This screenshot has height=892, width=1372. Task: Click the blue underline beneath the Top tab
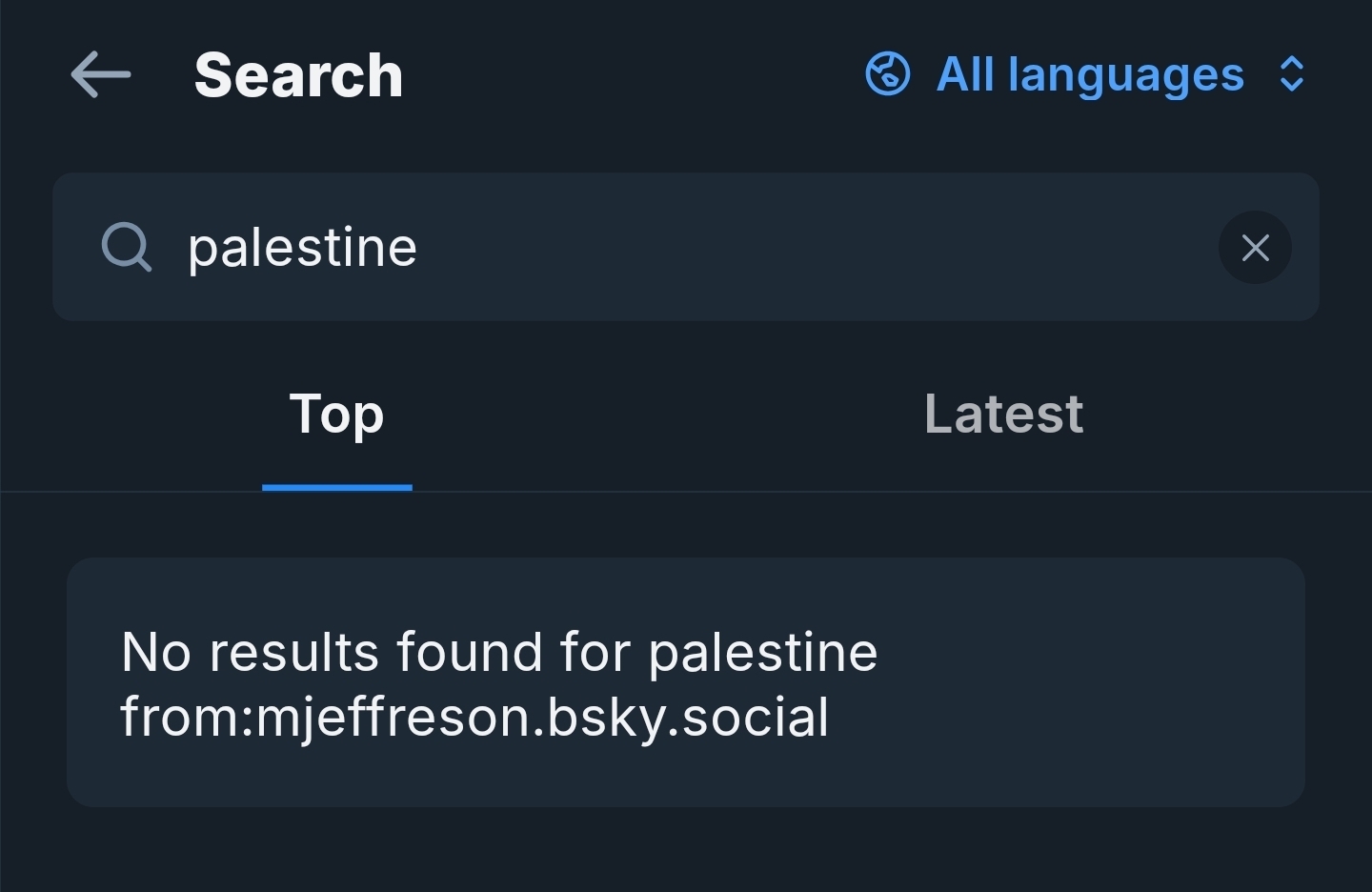click(x=336, y=487)
